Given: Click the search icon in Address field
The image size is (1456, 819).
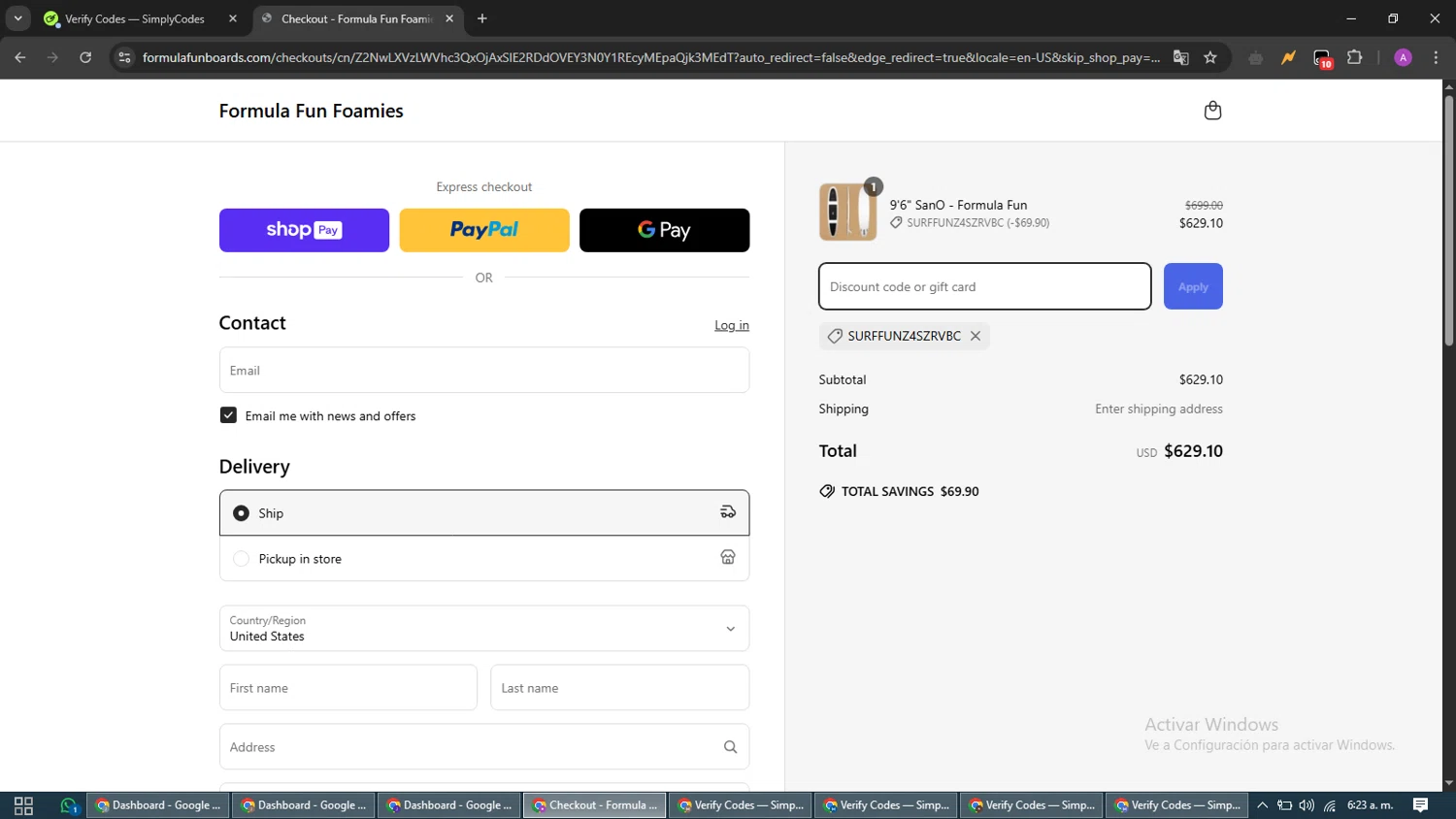Looking at the screenshot, I should point(730,747).
